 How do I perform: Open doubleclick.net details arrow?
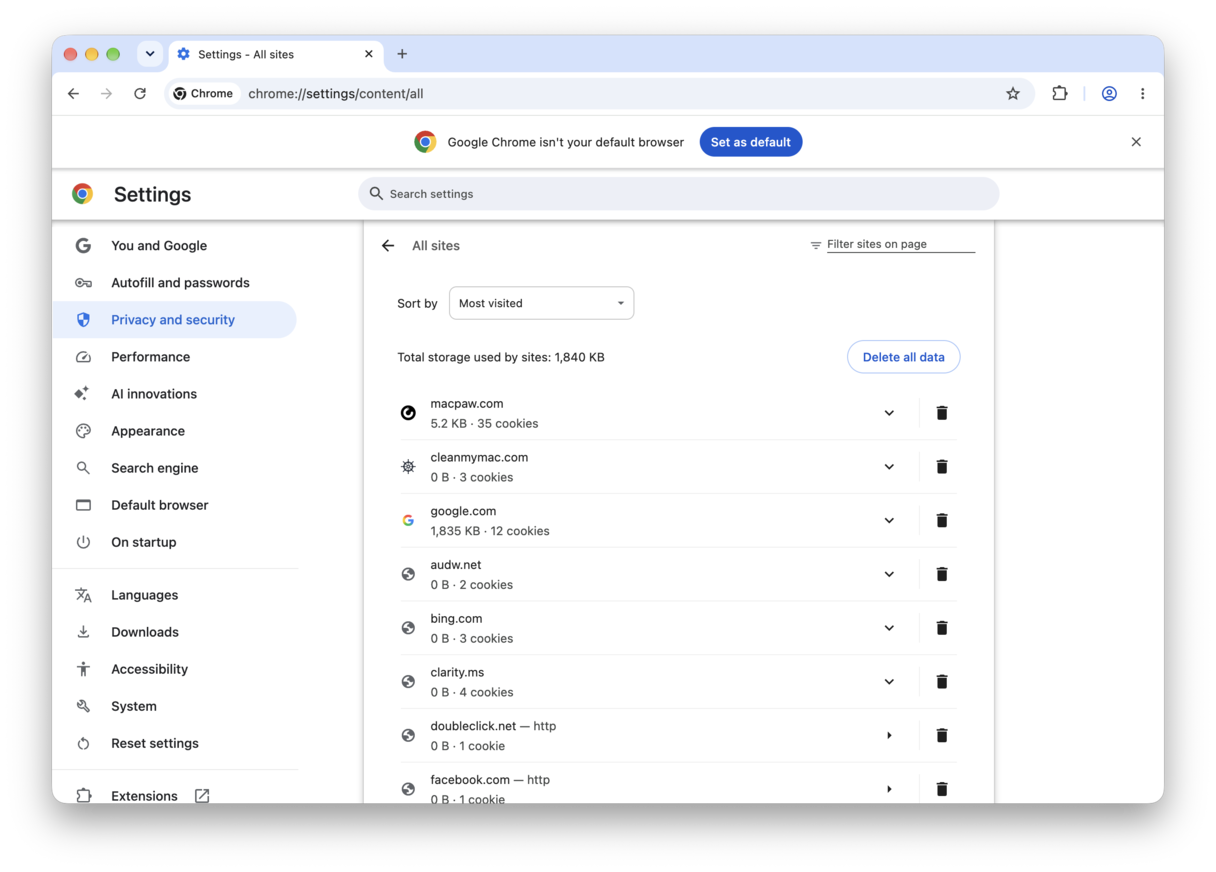(x=889, y=736)
